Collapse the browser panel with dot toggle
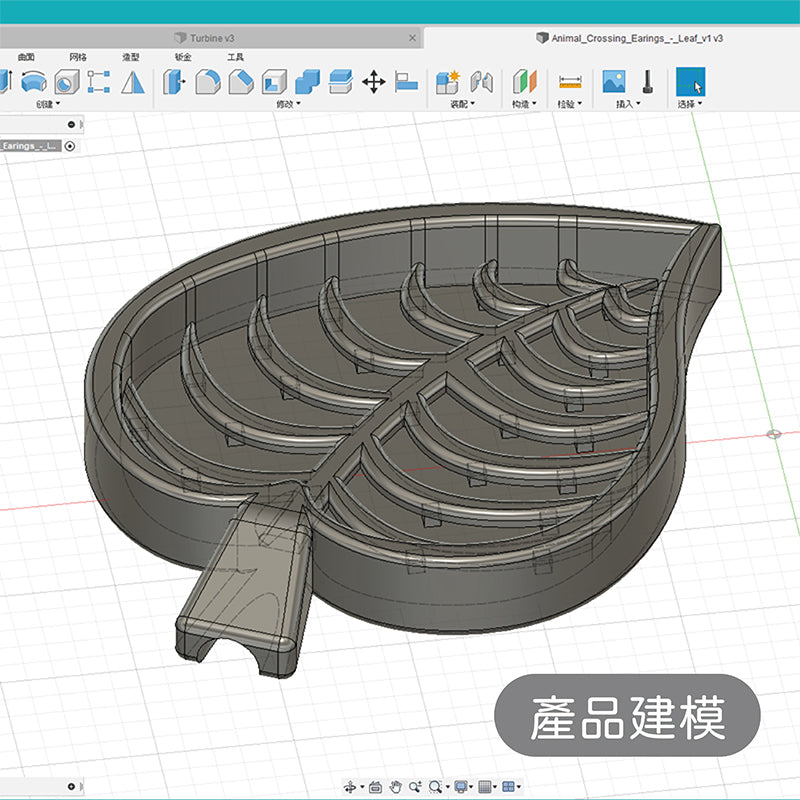800x800 pixels. 71,125
